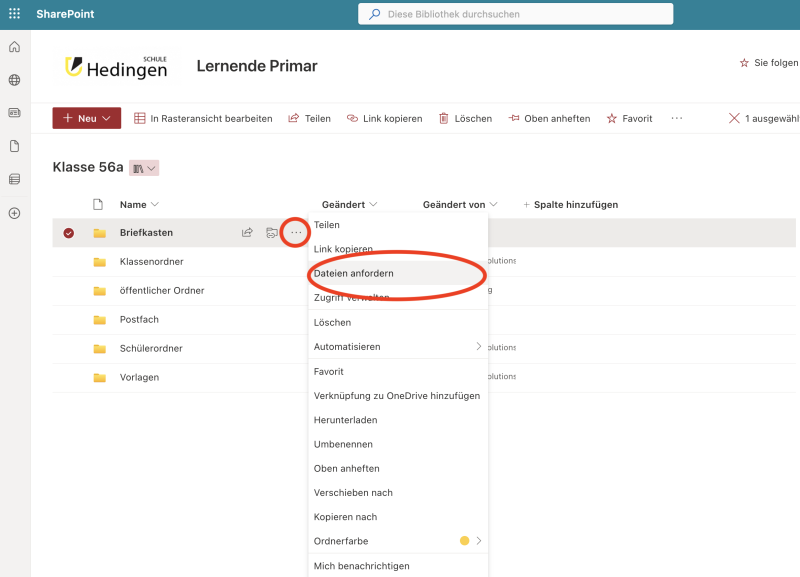Pin selection with Oben anheften toolbar button
This screenshot has height=577, width=800.
[x=548, y=118]
